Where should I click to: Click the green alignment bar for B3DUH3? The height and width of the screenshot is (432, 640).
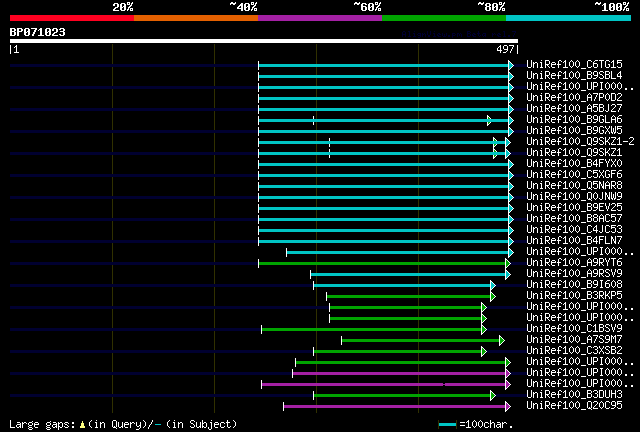tap(403, 395)
